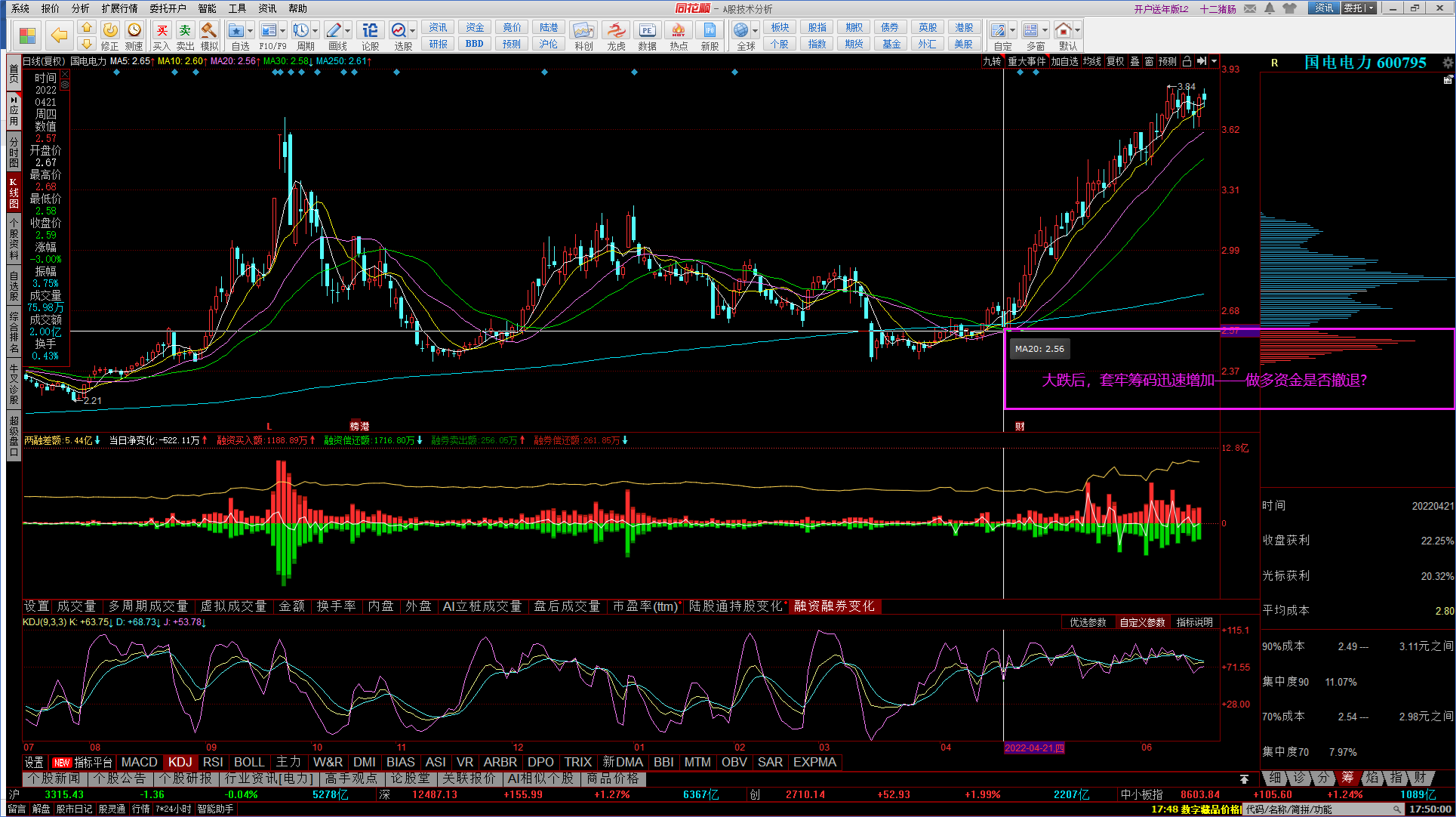
Task: Click the 自定义参数 button in KDJ panel
Action: coord(1143,622)
